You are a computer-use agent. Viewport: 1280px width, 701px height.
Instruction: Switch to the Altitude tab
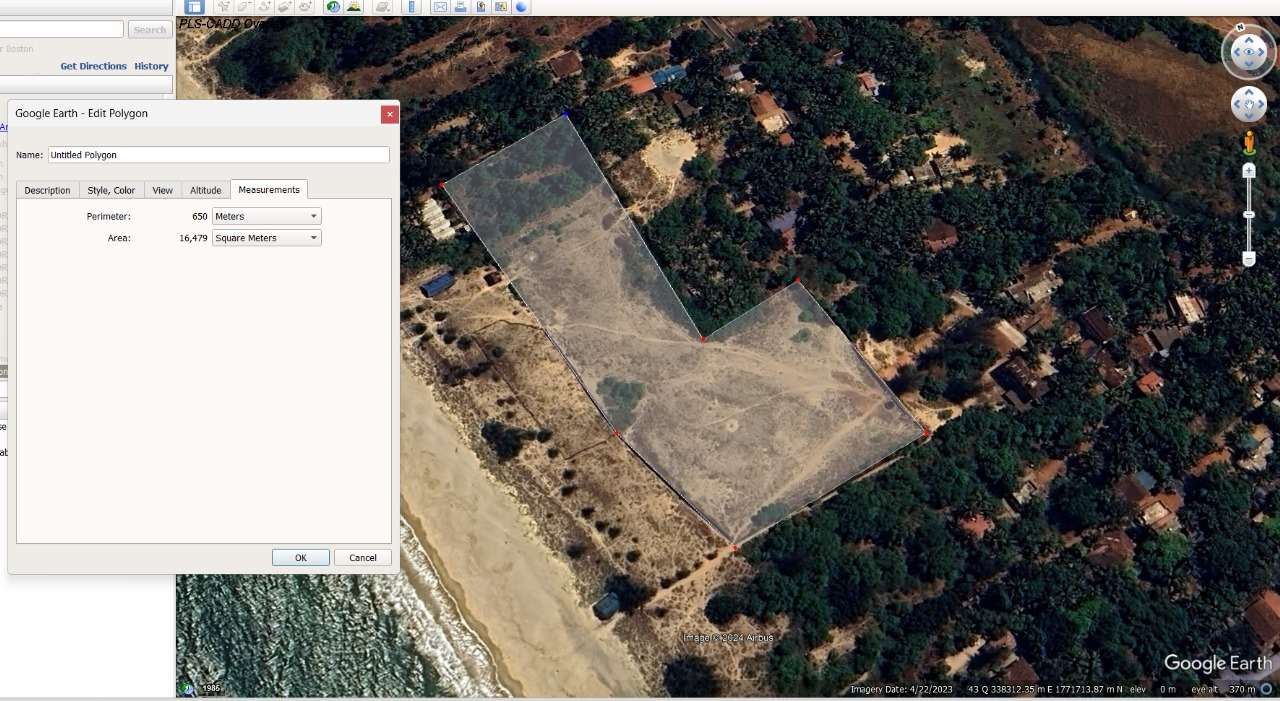tap(206, 190)
